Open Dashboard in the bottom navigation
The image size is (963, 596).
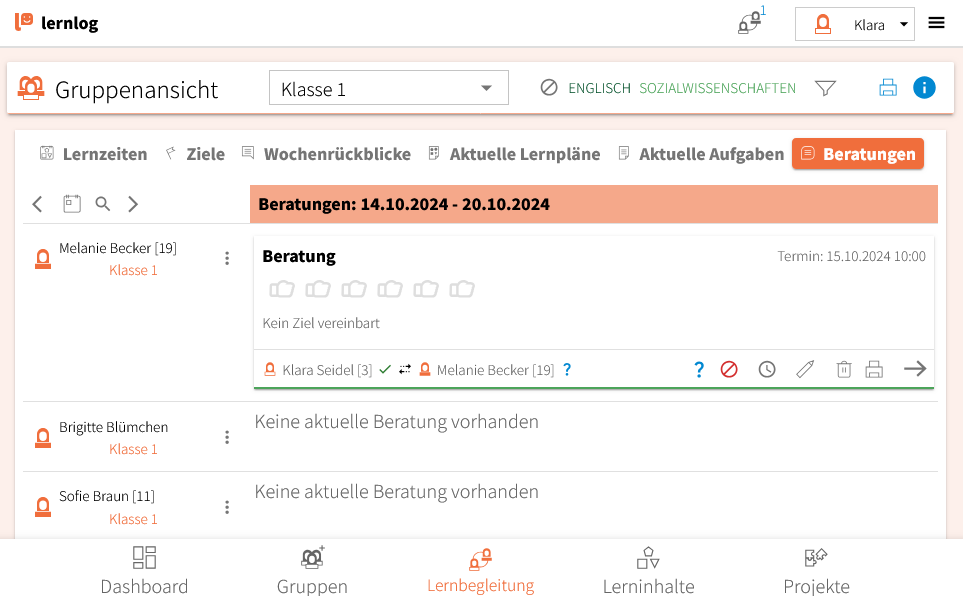pos(144,570)
